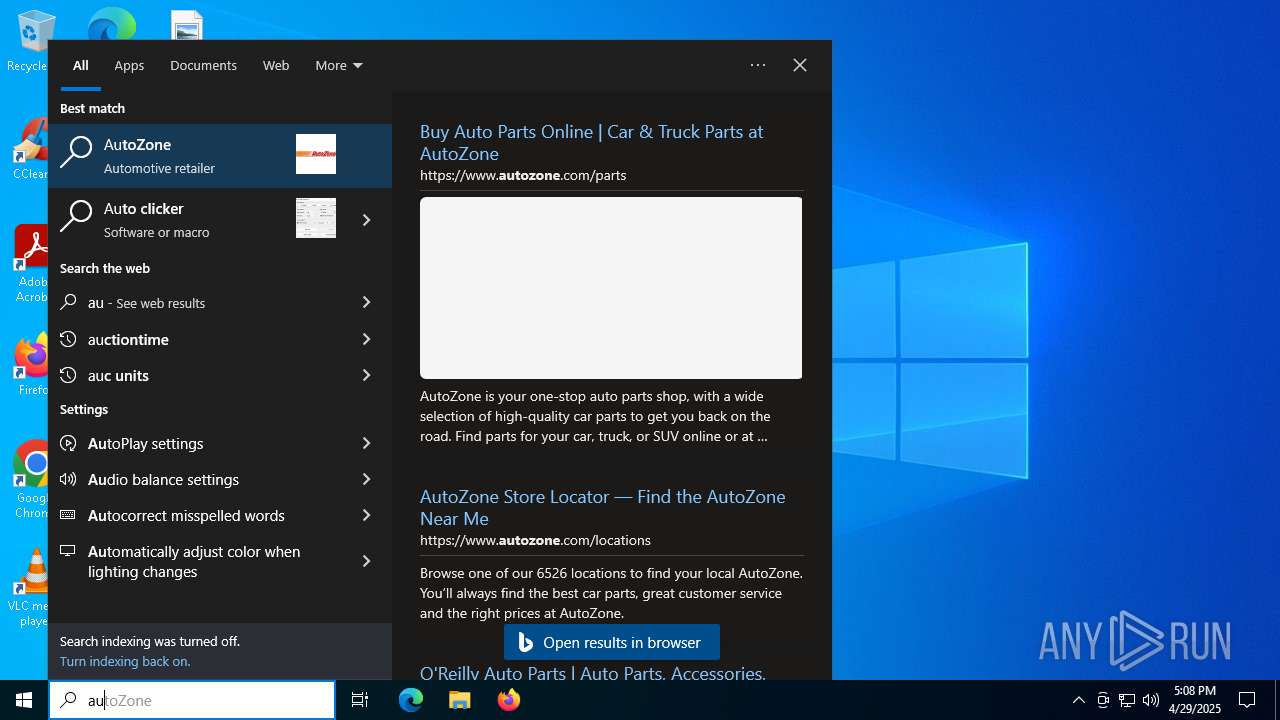Click the magnifier icon beside Auto clicker

pos(76,218)
